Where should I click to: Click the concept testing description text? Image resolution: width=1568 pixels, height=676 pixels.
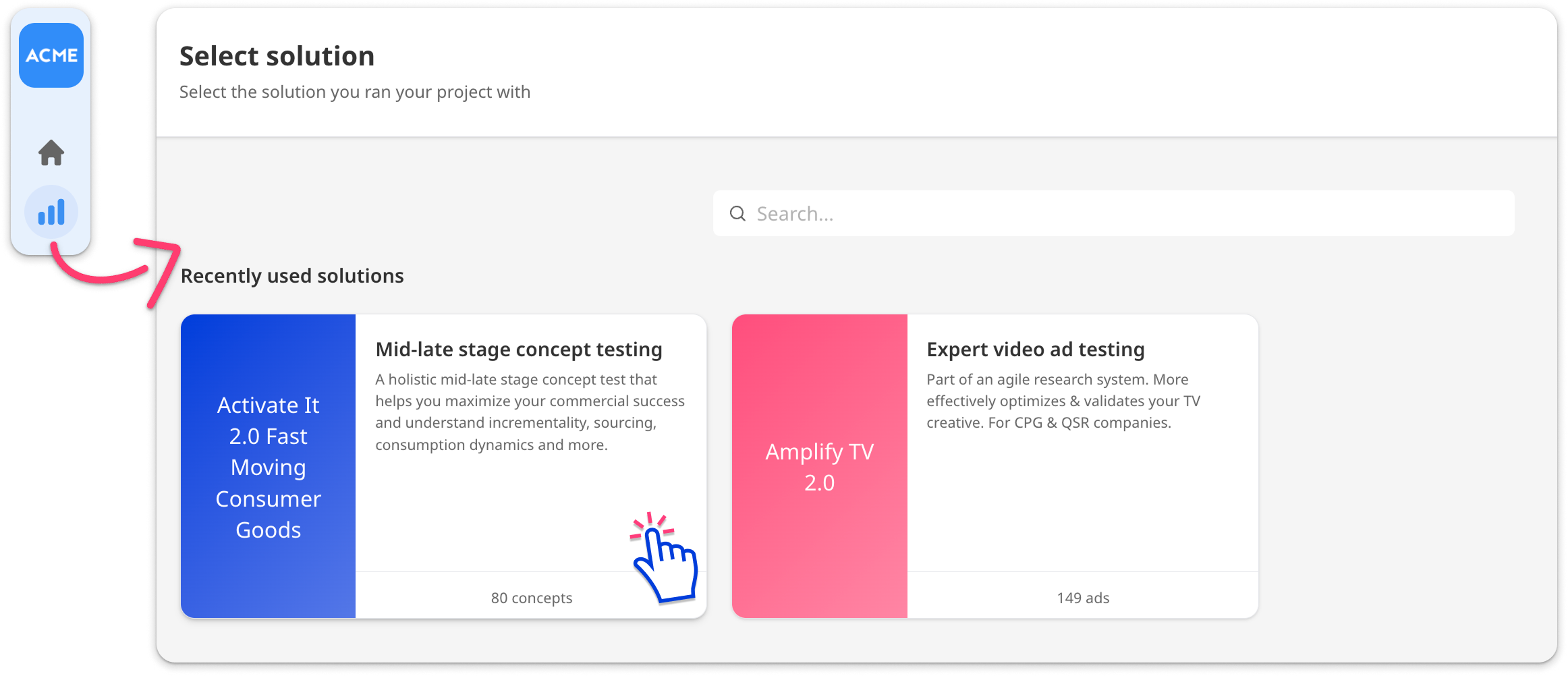click(x=530, y=412)
